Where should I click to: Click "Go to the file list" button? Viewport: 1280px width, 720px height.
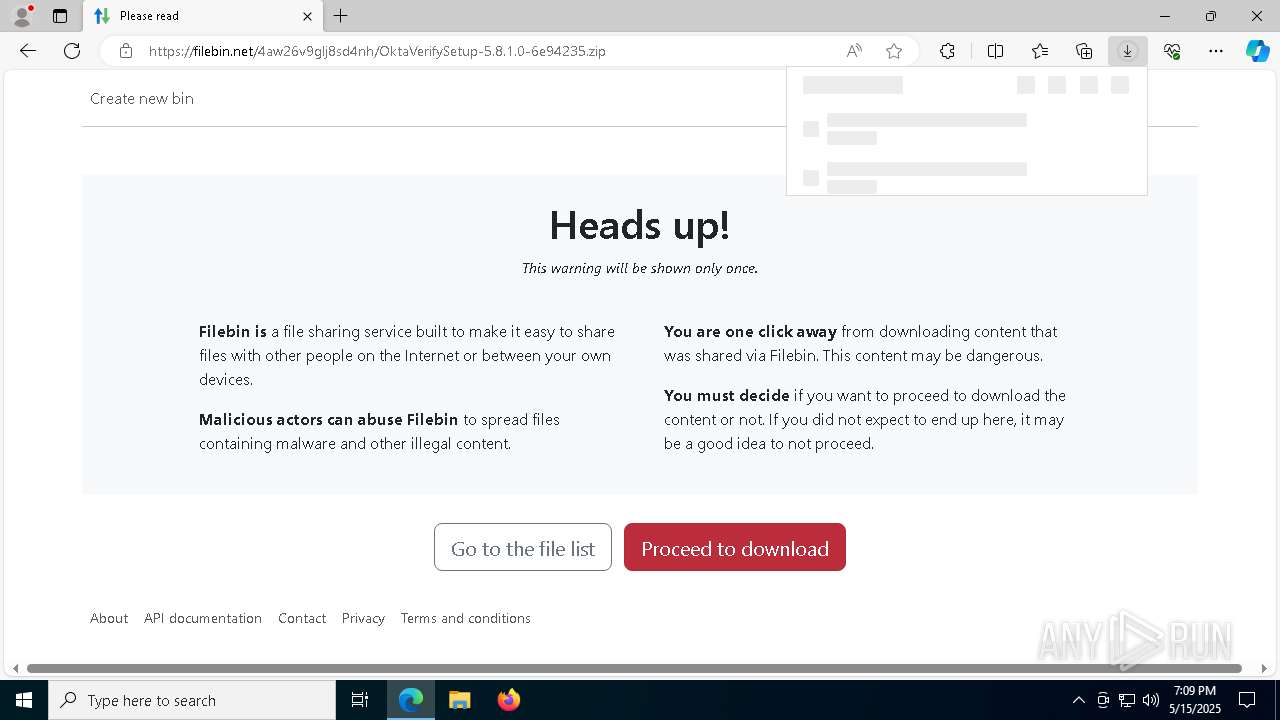coord(523,547)
